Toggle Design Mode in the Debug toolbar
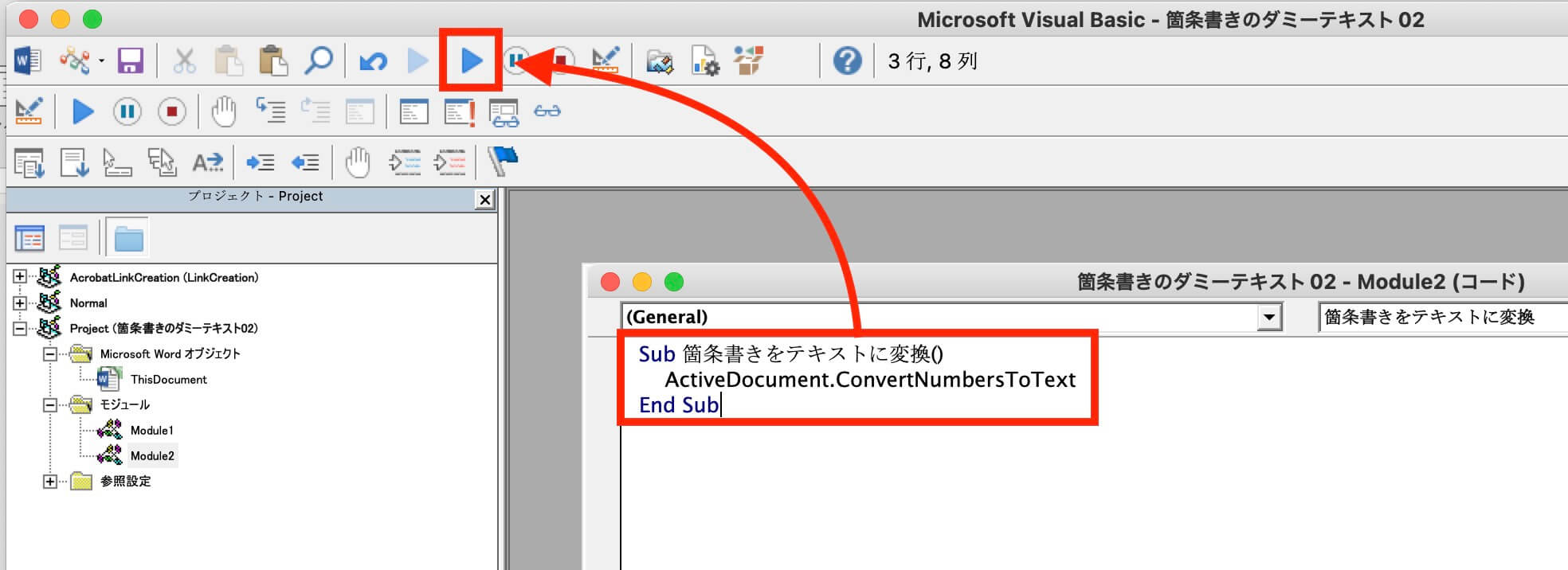 pos(29,111)
